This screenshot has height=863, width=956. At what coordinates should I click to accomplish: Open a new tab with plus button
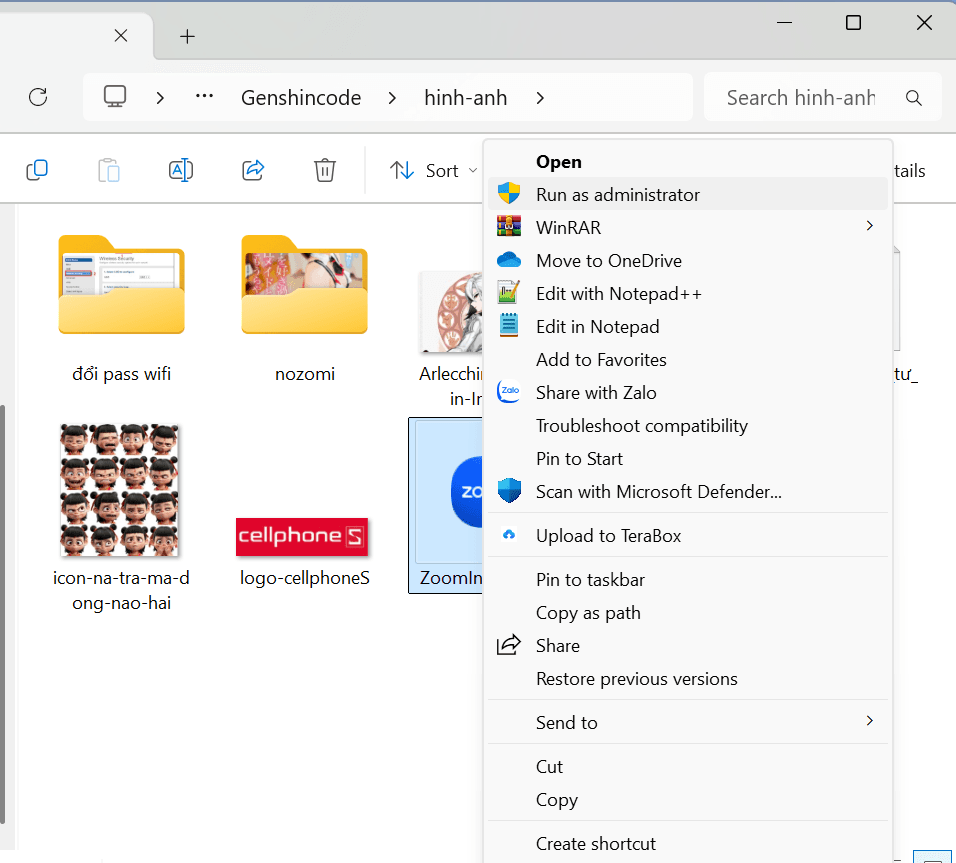click(x=187, y=36)
